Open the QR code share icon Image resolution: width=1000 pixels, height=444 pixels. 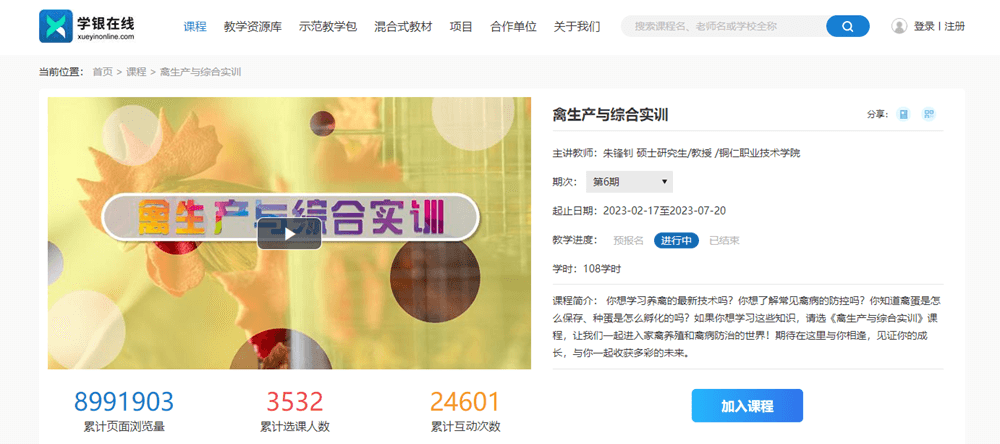click(x=929, y=114)
